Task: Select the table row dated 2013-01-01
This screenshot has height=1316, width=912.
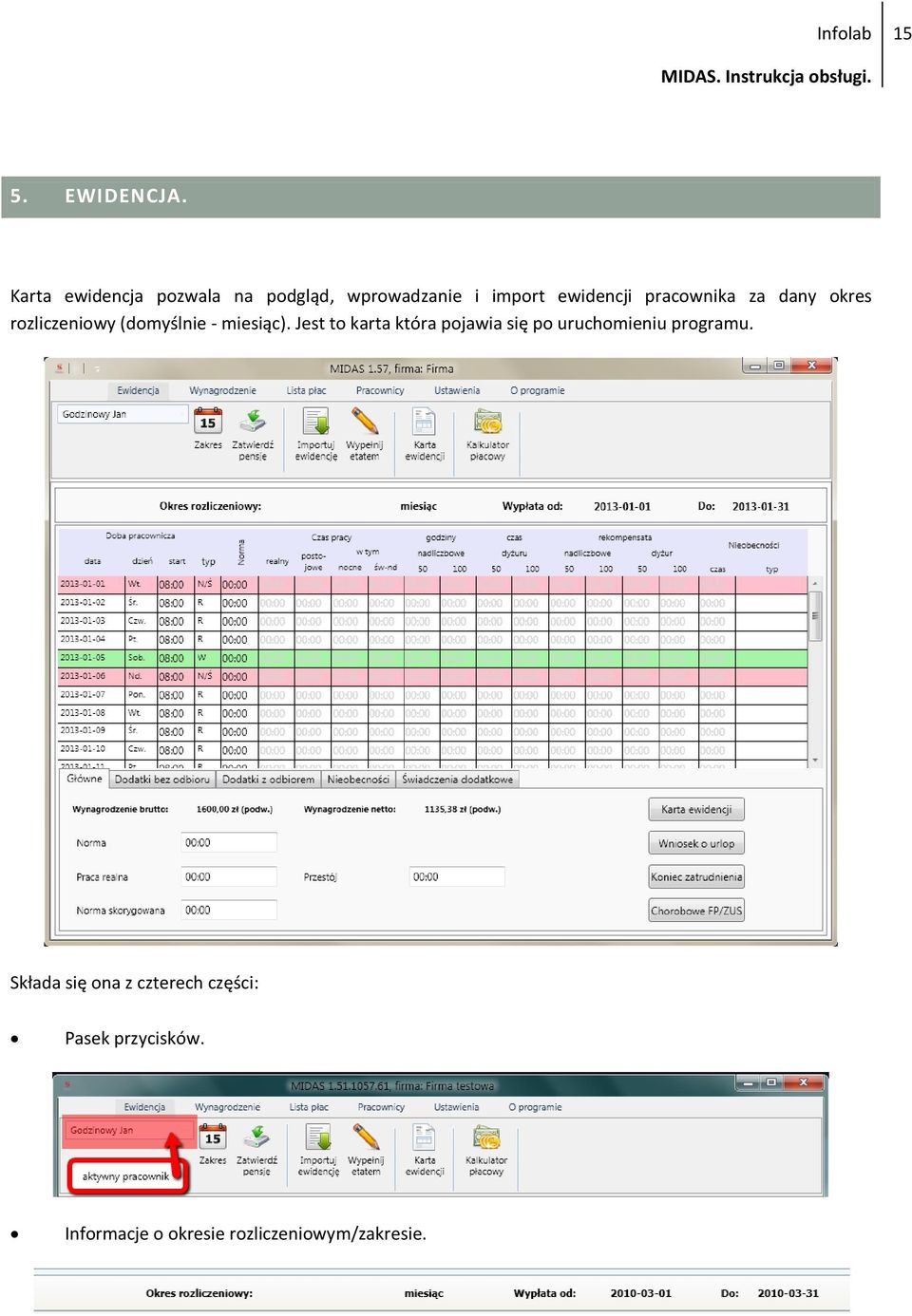Action: coord(433,585)
